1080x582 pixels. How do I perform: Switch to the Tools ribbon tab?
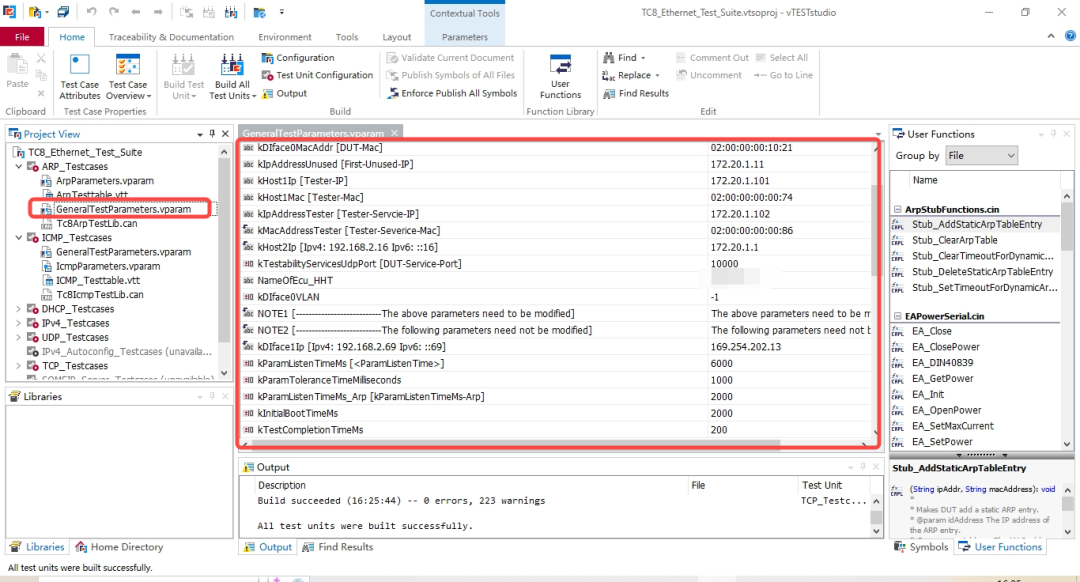[346, 37]
